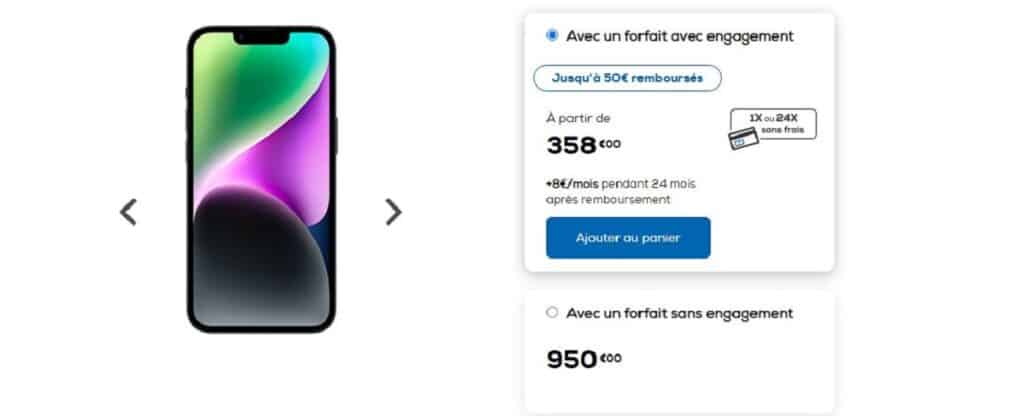Click the 950€00 price text
Screen dimensions: 1024x416
point(584,359)
